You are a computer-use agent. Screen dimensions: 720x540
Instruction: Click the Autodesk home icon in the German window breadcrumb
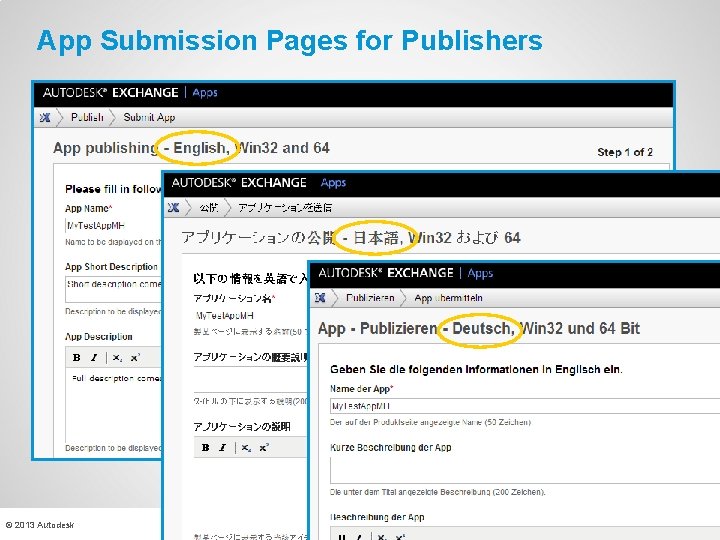click(x=320, y=298)
